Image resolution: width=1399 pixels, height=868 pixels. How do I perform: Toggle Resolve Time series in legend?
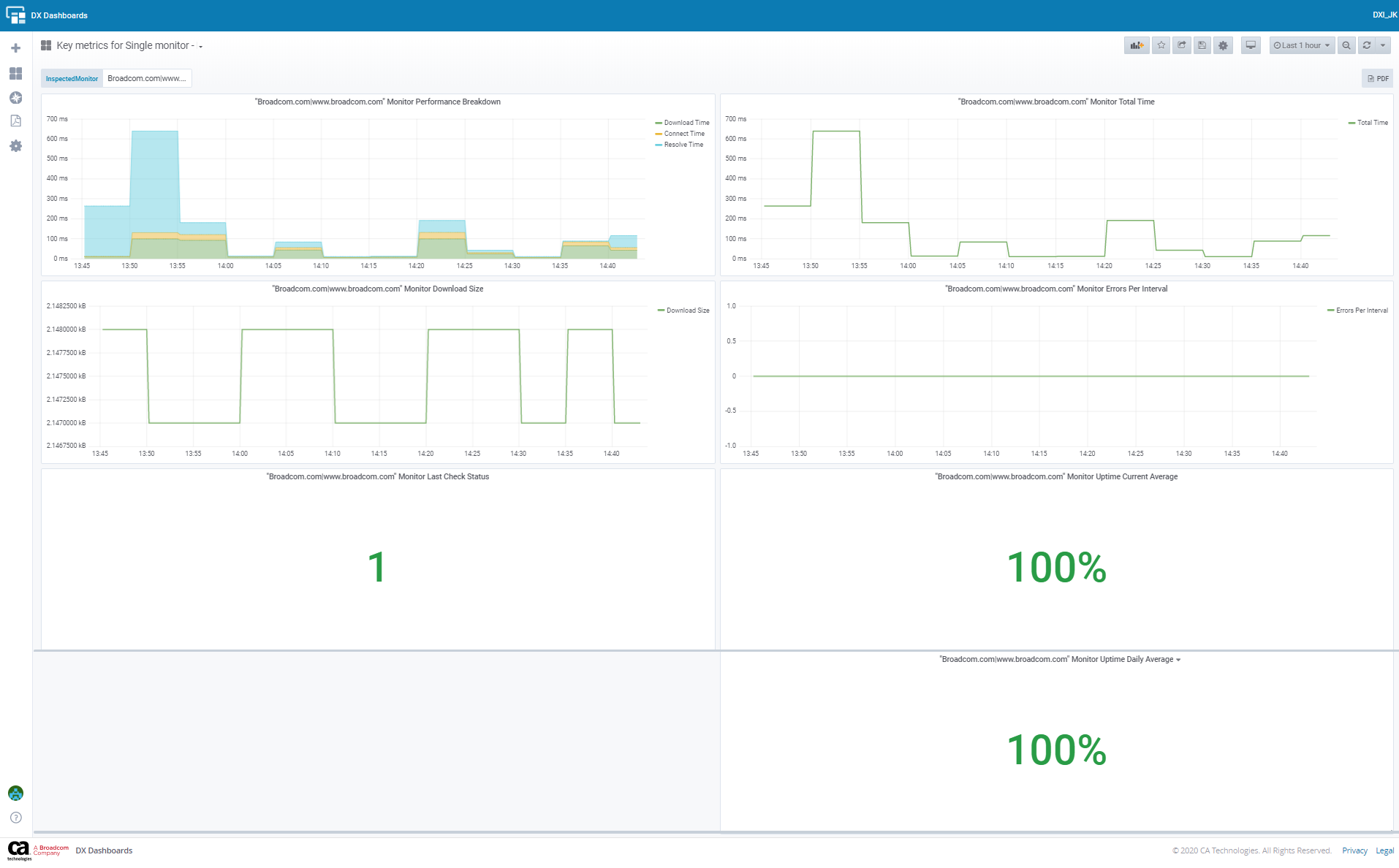[x=683, y=145]
